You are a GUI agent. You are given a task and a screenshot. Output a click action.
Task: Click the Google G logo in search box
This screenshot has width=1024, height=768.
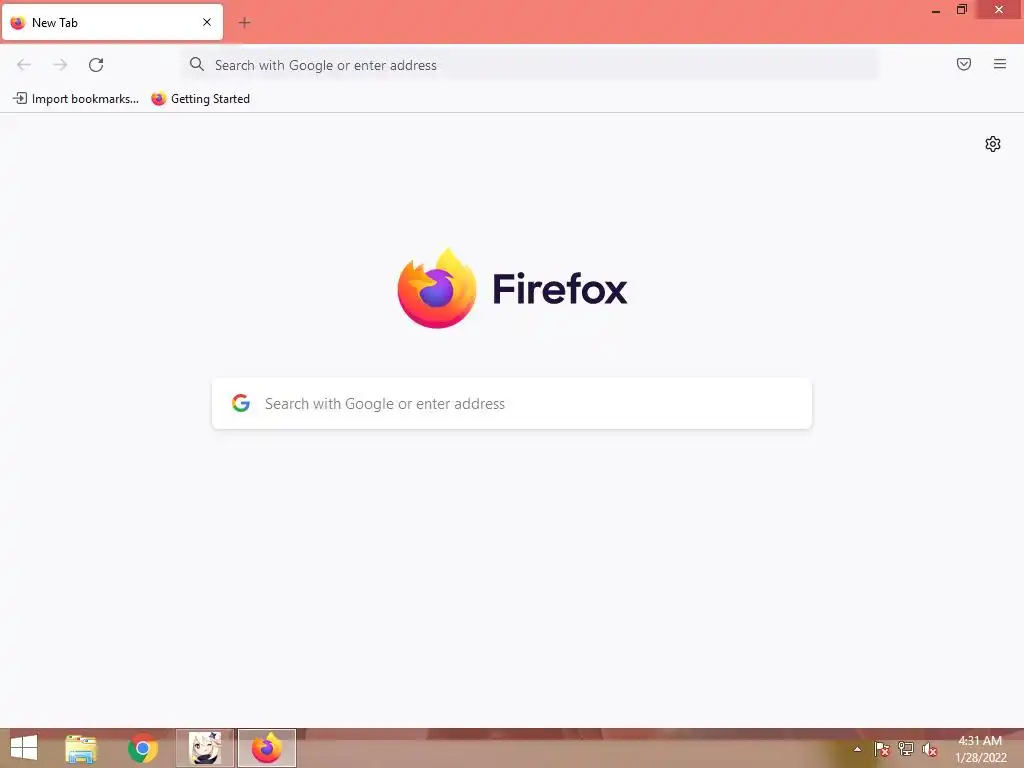tap(241, 403)
